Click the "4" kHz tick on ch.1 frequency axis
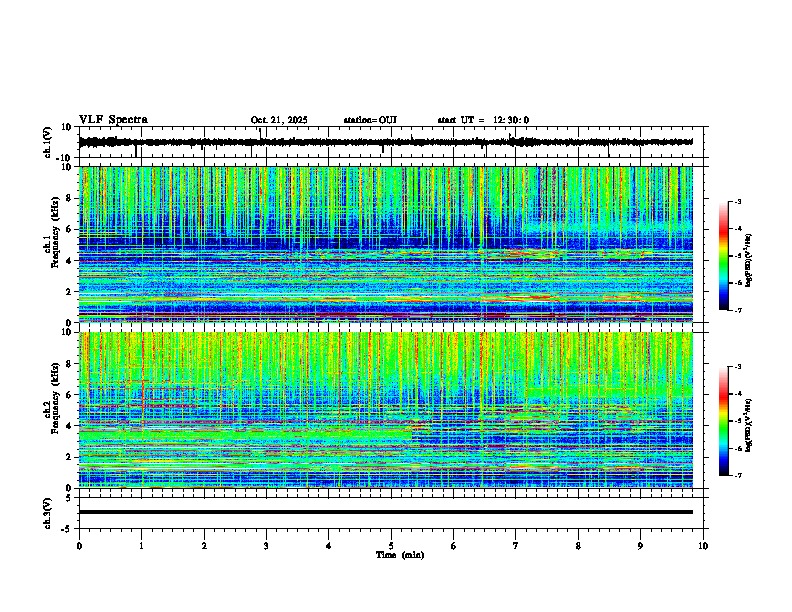 point(69,261)
